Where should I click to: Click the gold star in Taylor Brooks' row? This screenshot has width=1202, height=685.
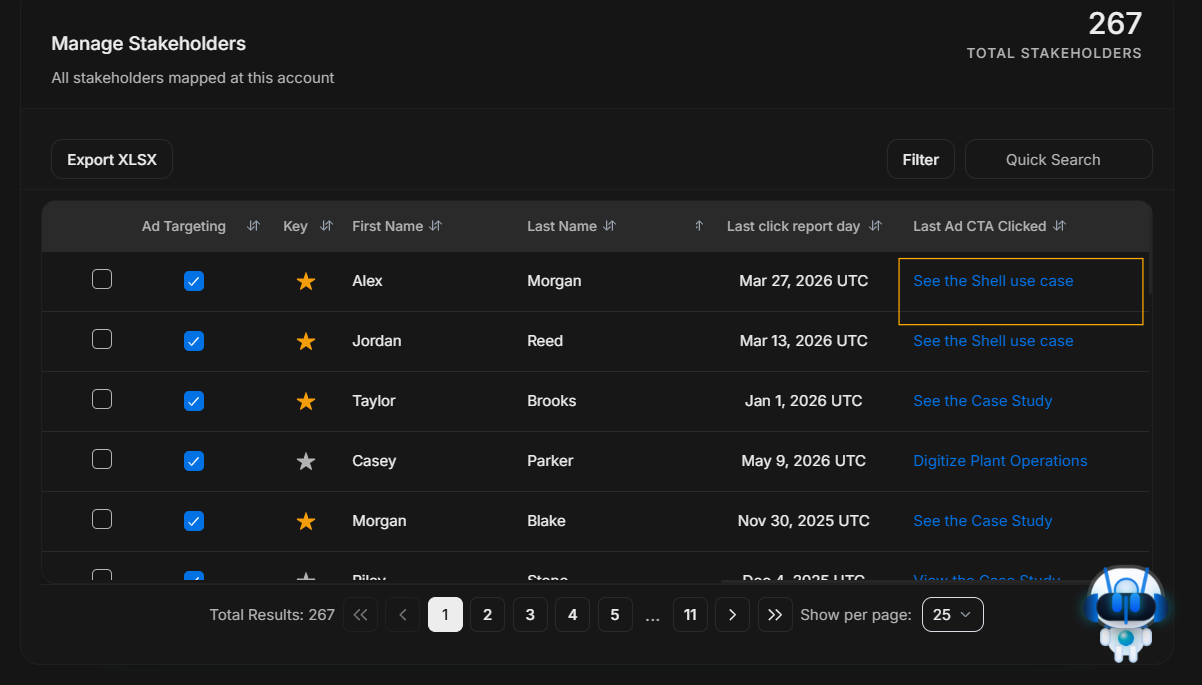[x=306, y=401]
